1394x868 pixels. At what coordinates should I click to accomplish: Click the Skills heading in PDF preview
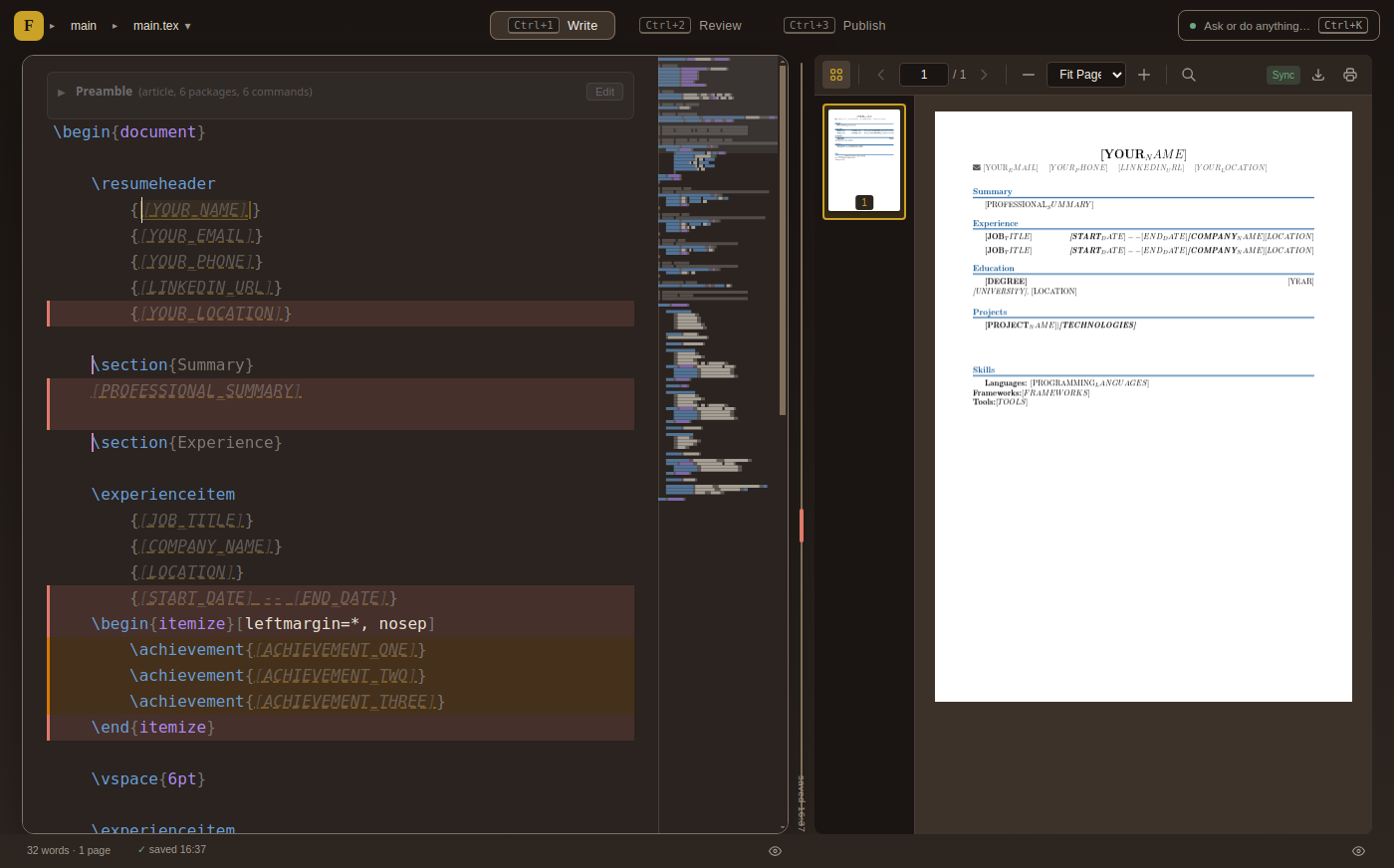tap(984, 370)
